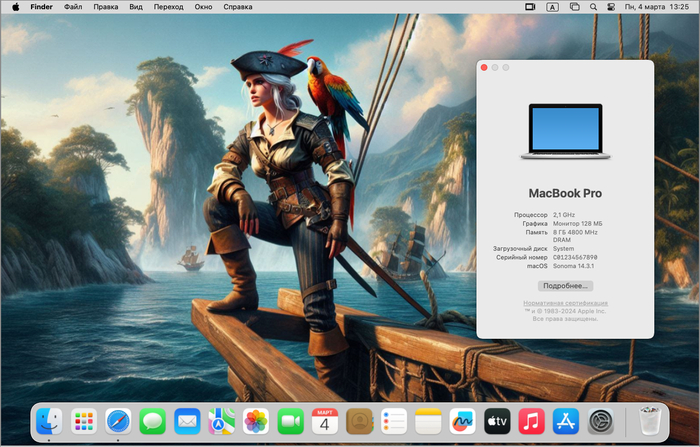Open the Messages app in Dock
The width and height of the screenshot is (700, 447).
pos(153,421)
